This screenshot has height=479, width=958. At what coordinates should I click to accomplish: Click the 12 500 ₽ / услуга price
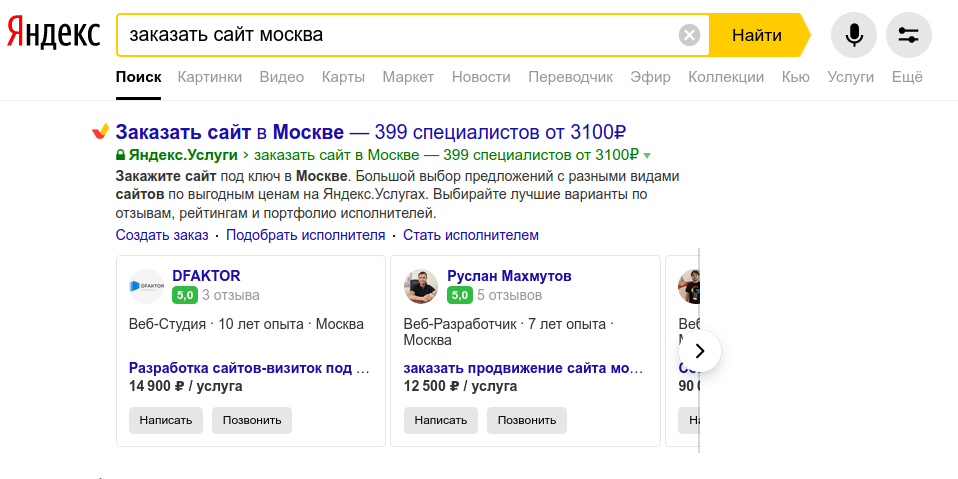tap(461, 386)
